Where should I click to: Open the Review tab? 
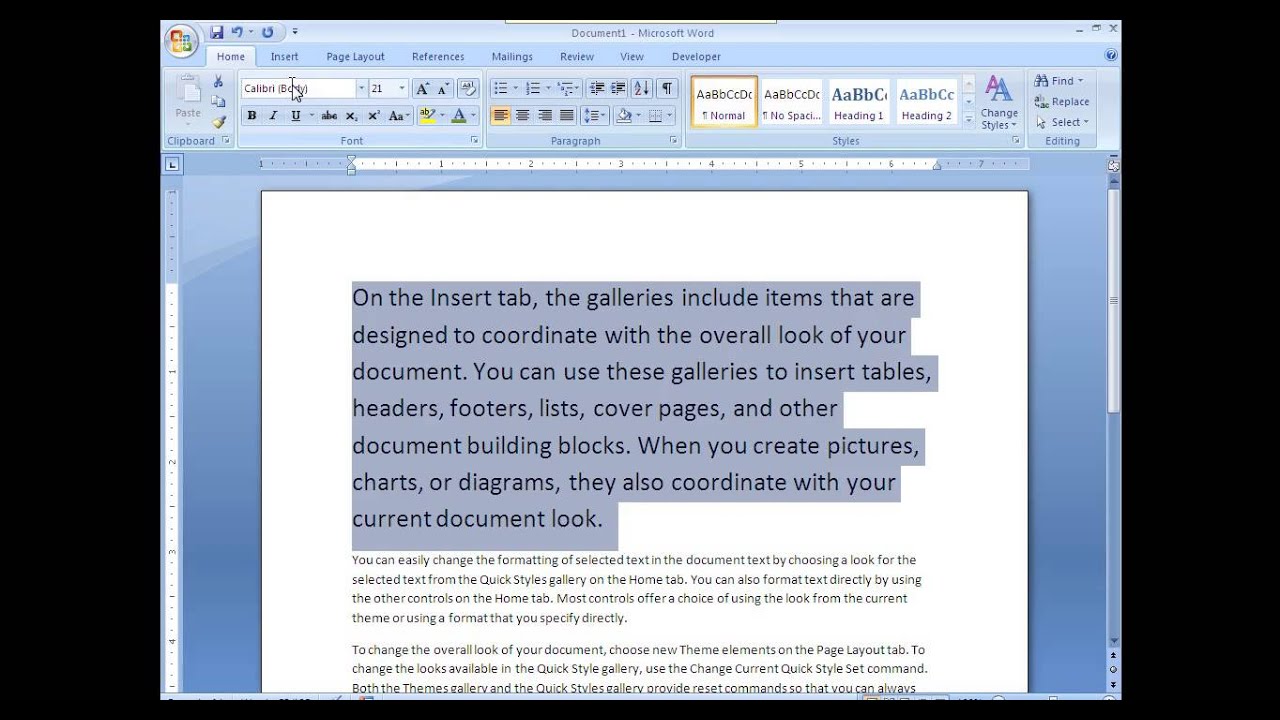point(577,57)
